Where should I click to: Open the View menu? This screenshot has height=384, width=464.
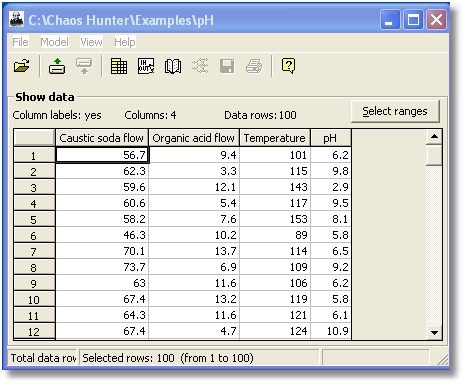[x=91, y=42]
